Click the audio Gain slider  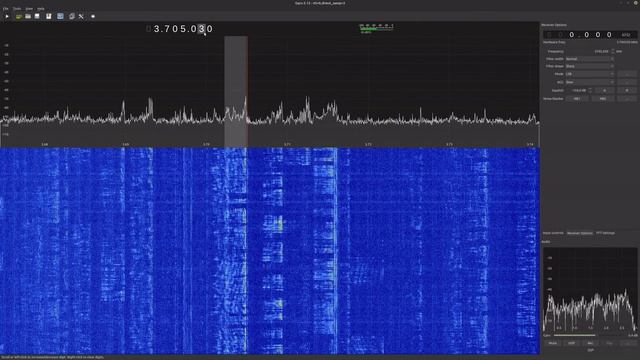[x=591, y=336]
